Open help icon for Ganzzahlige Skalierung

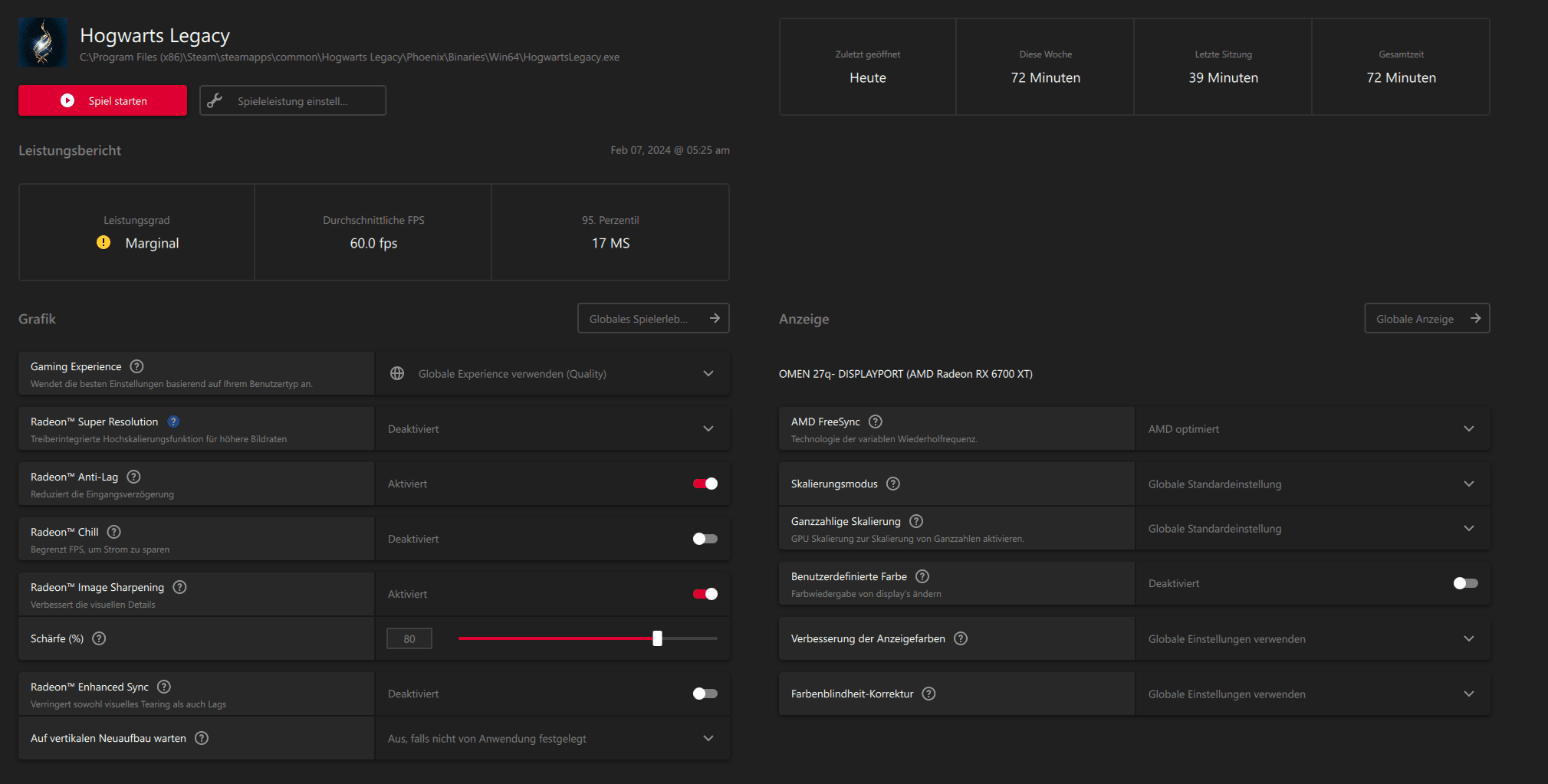(916, 521)
